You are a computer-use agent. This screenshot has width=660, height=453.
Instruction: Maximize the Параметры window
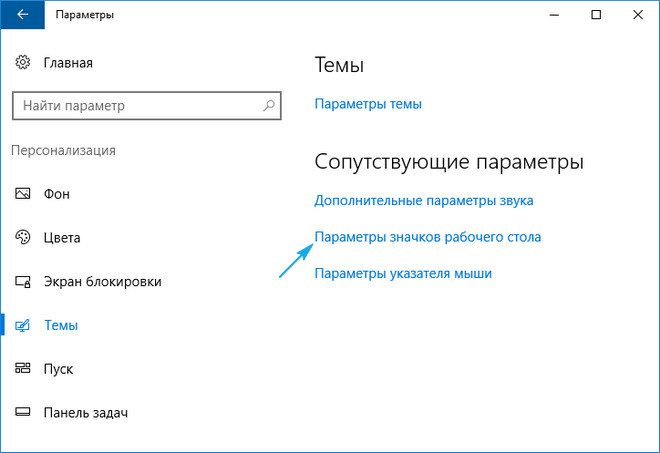coord(596,15)
